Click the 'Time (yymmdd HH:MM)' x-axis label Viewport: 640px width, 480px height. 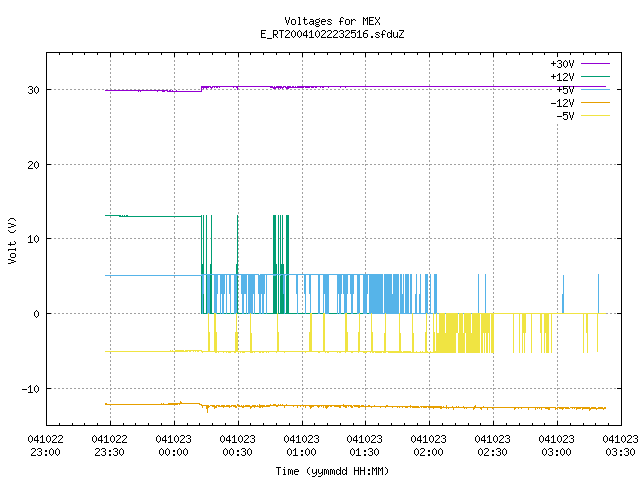click(x=332, y=471)
